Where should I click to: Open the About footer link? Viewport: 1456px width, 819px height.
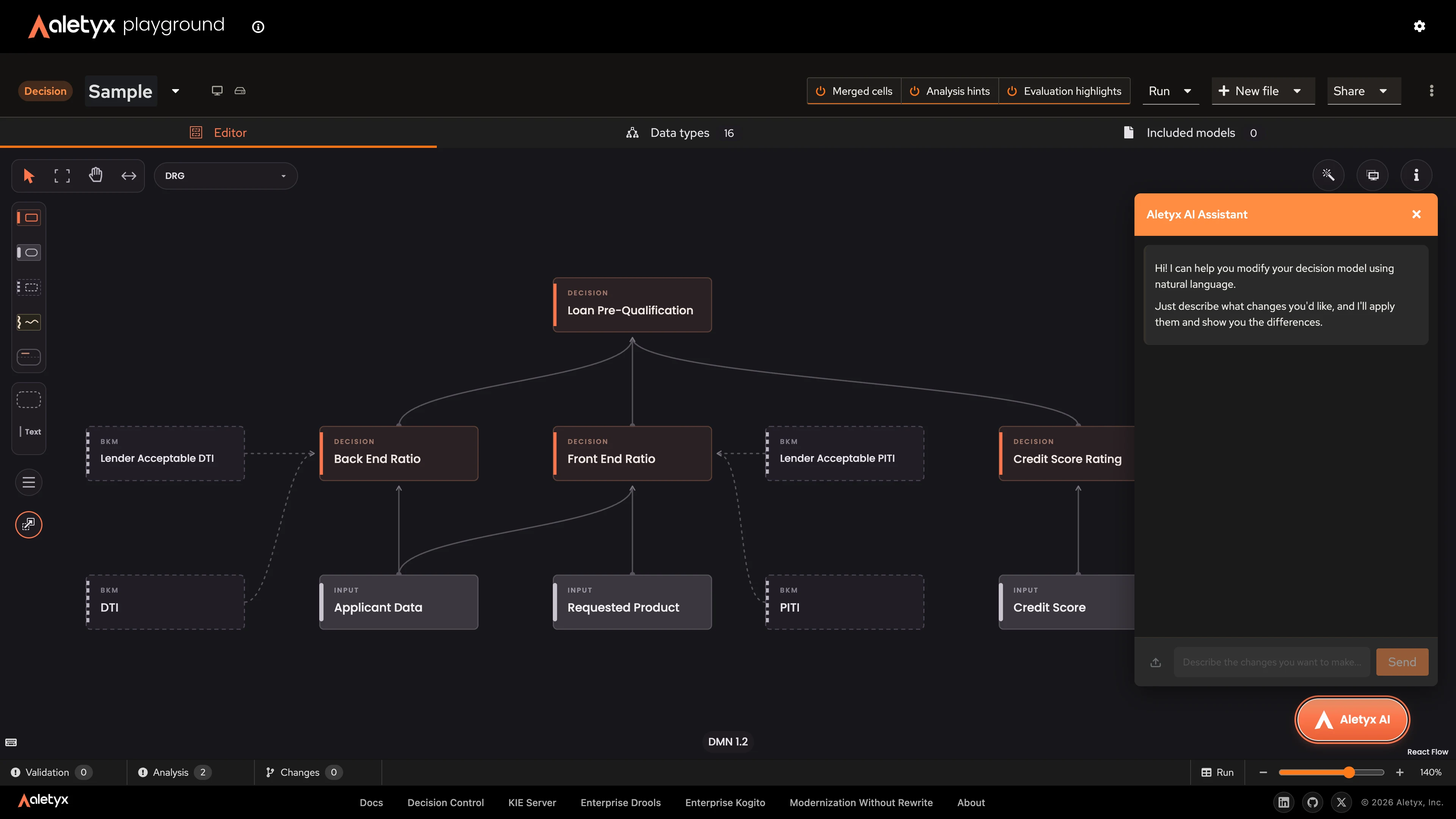[971, 803]
